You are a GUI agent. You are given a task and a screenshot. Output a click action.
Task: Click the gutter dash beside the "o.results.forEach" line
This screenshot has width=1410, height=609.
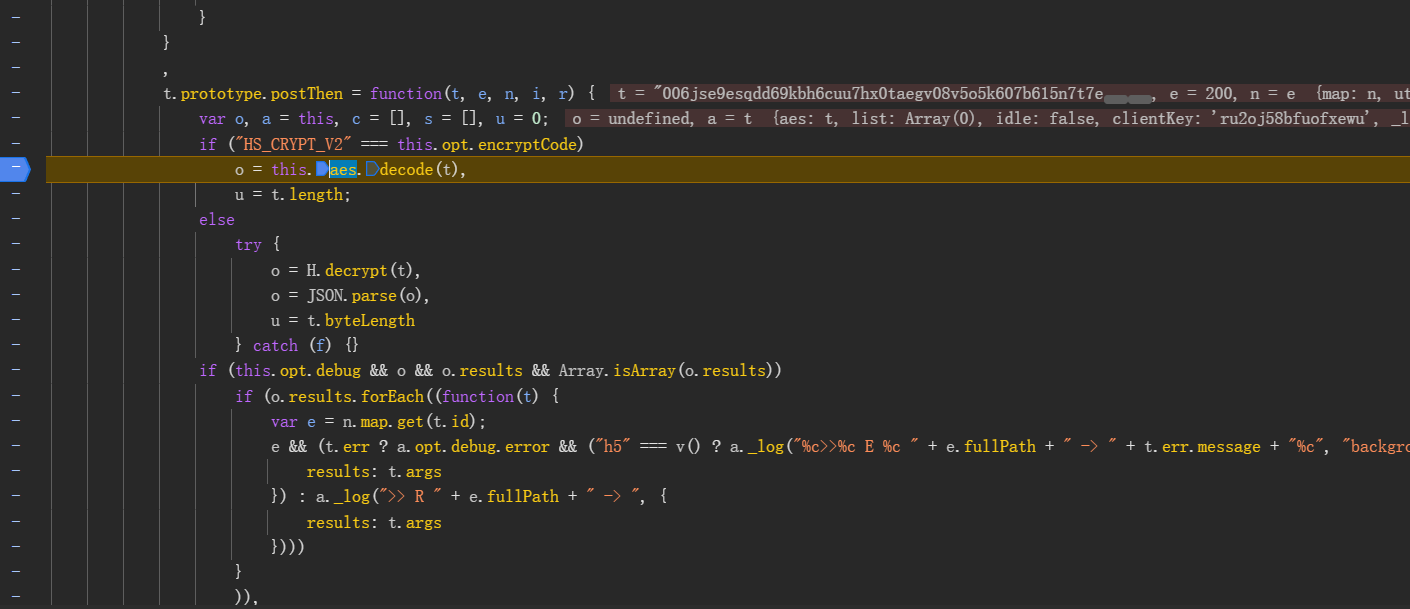tap(16, 396)
